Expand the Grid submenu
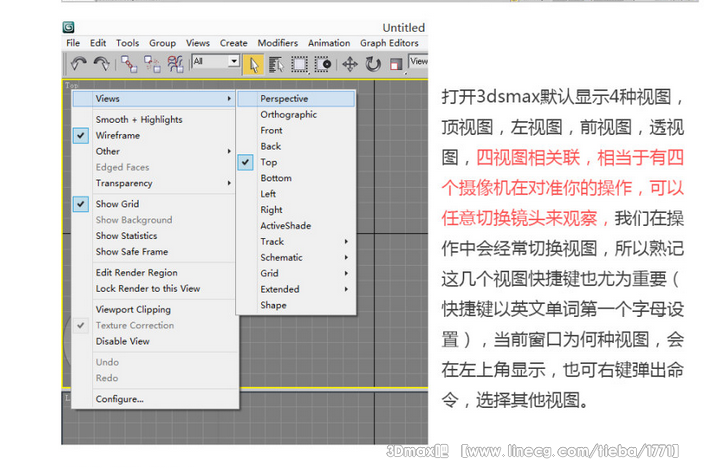Screen dimensions: 708x468 [296, 273]
